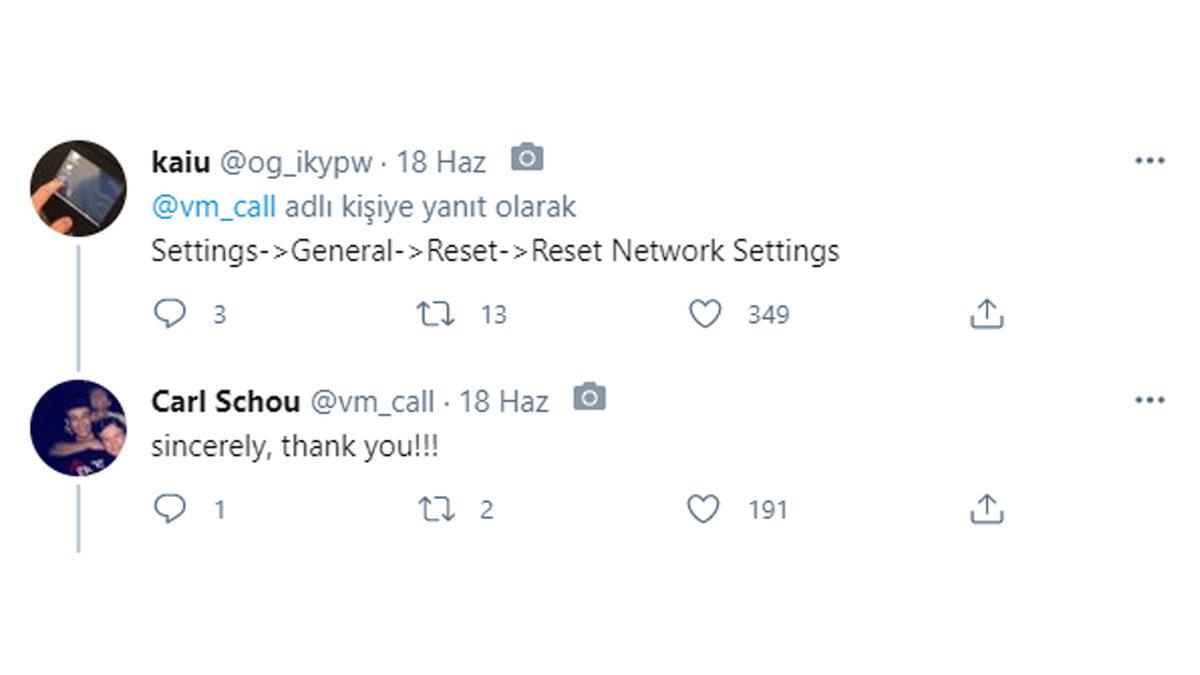Click kaiu's profile avatar
Image resolution: width=1200 pixels, height=675 pixels.
tap(77, 180)
